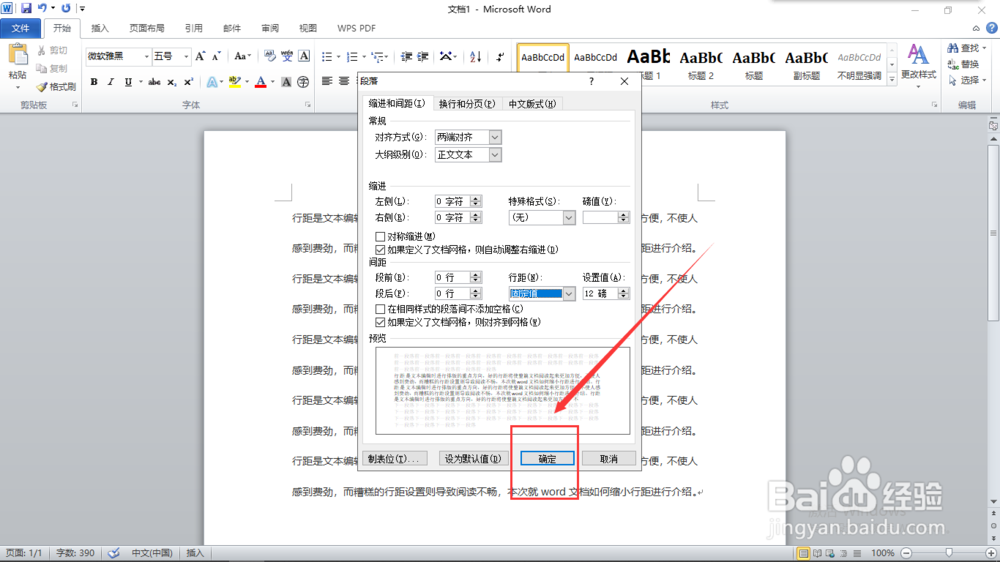Click the Word Help question mark icon
Screen dimensions: 1000x562
click(x=992, y=28)
